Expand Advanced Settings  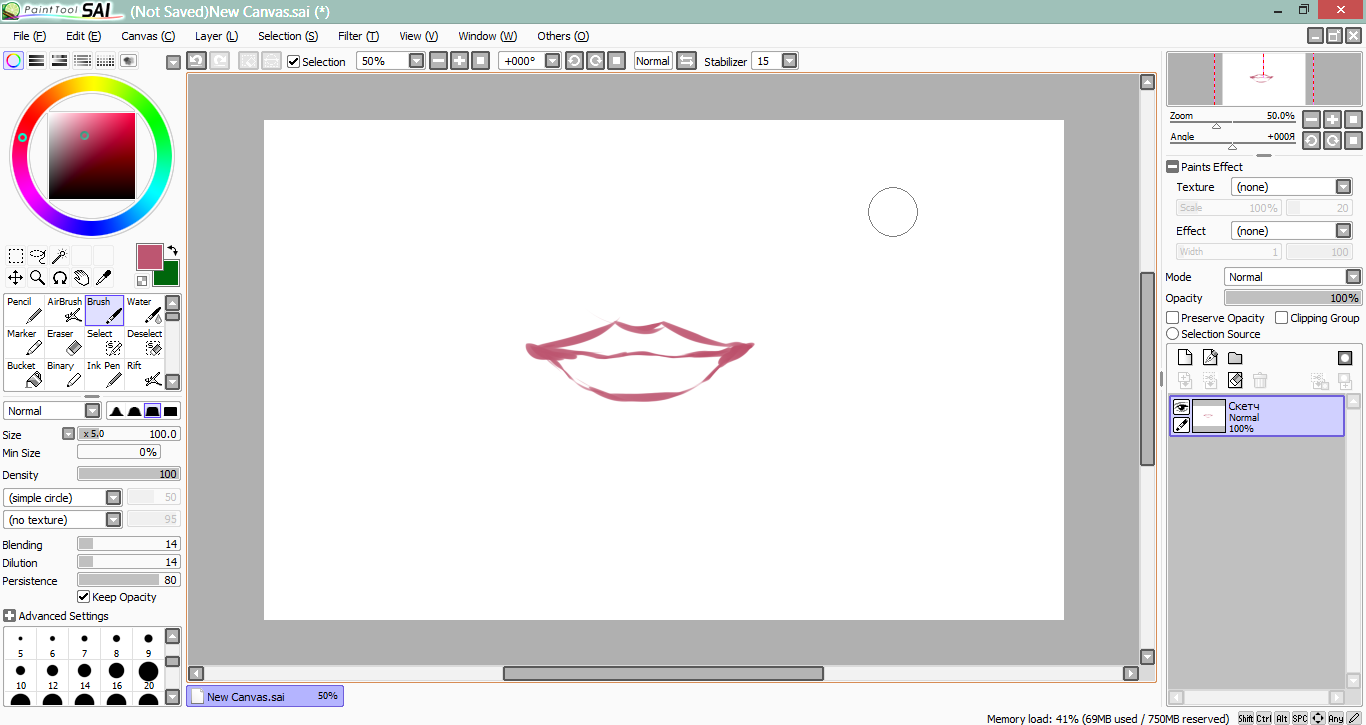point(10,616)
